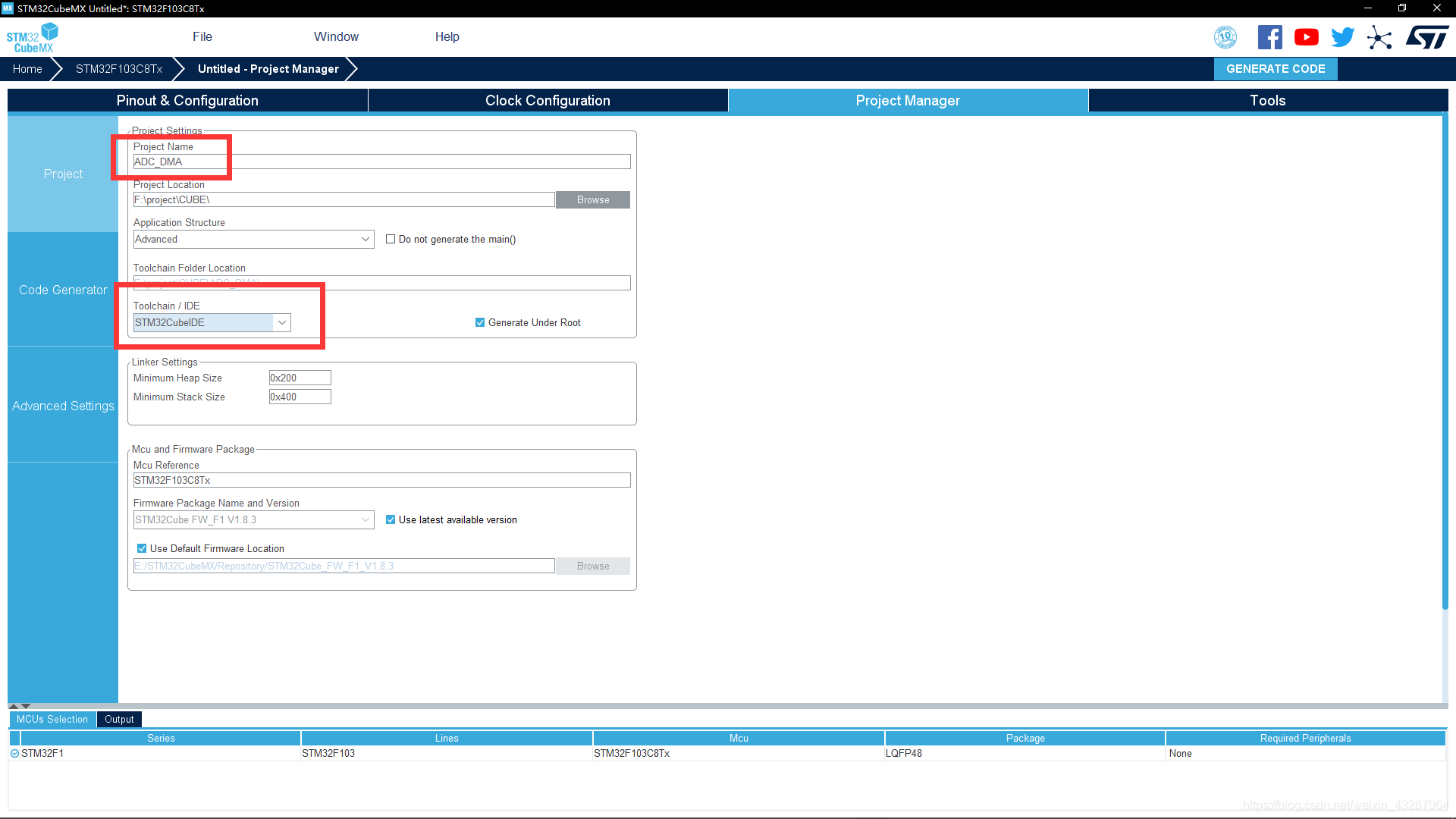Navigate to Clock Configuration tab

(547, 100)
